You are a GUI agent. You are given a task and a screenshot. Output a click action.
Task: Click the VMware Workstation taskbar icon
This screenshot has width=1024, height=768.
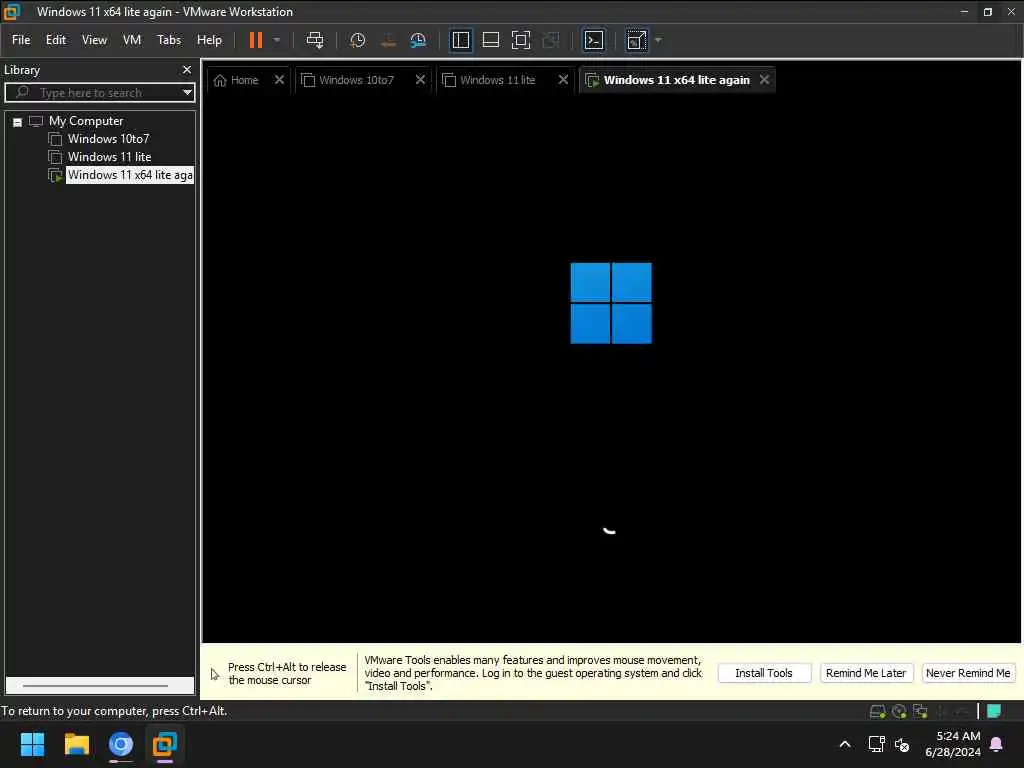(165, 744)
